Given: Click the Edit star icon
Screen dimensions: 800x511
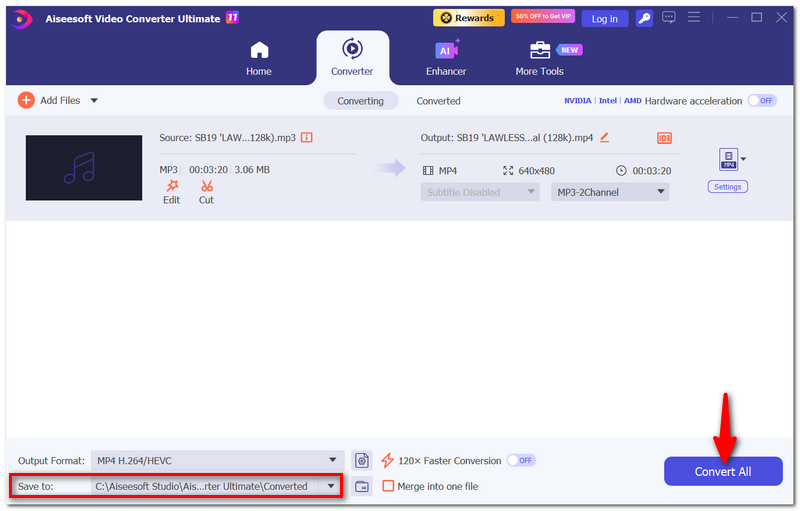Looking at the screenshot, I should [172, 186].
